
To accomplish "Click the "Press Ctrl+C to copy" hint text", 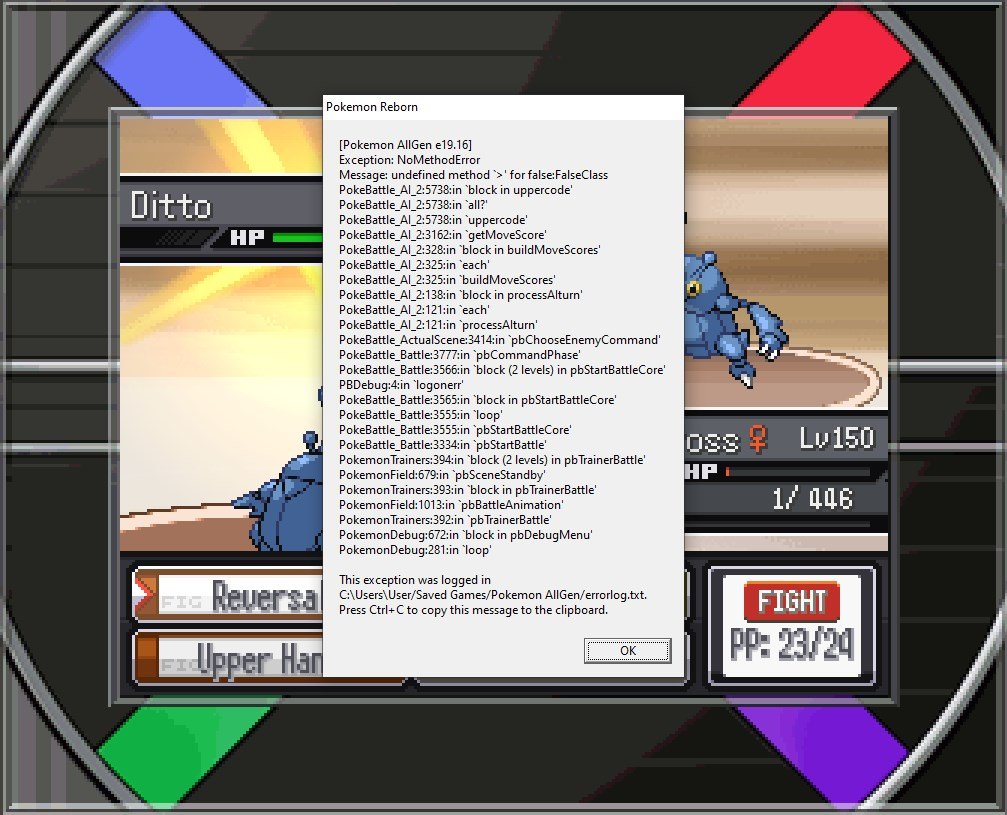I will point(473,609).
